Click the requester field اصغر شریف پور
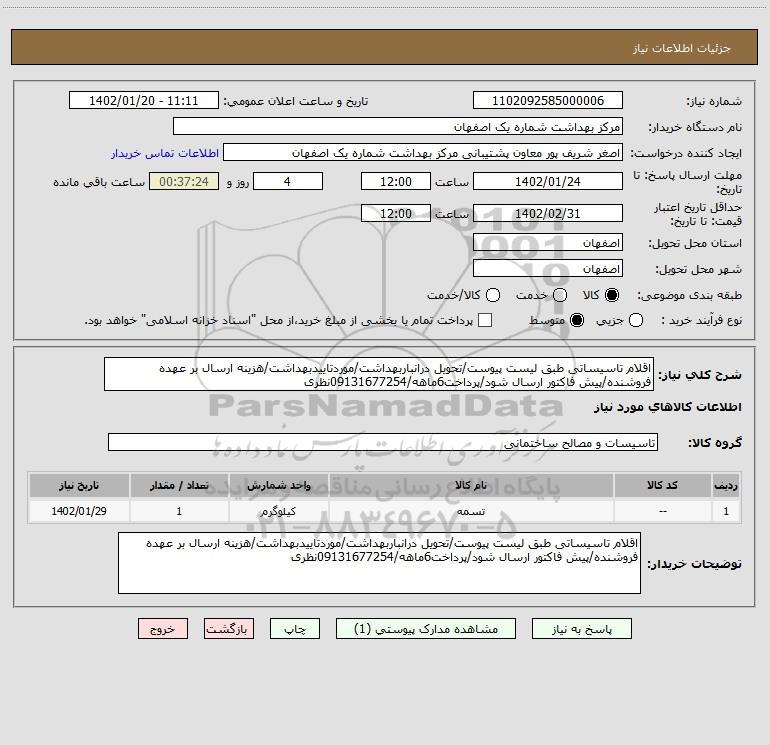The image size is (770, 745). [423, 153]
